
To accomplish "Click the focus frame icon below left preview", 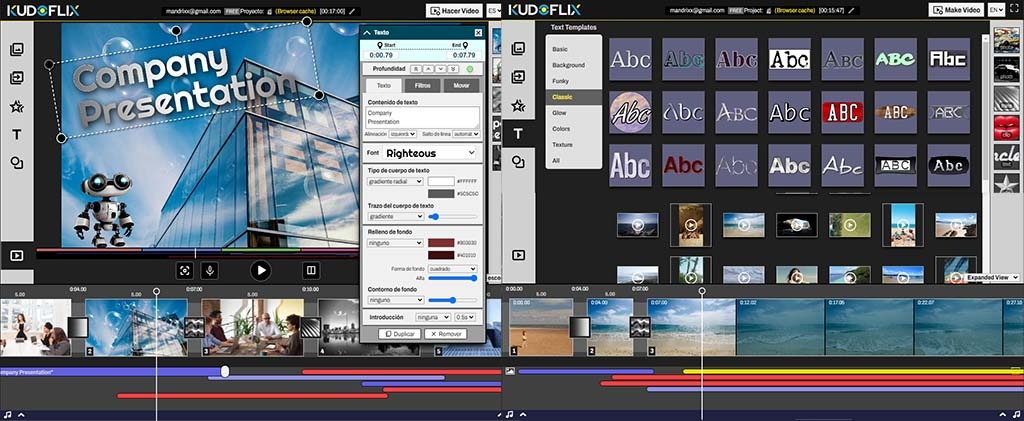I will click(185, 270).
